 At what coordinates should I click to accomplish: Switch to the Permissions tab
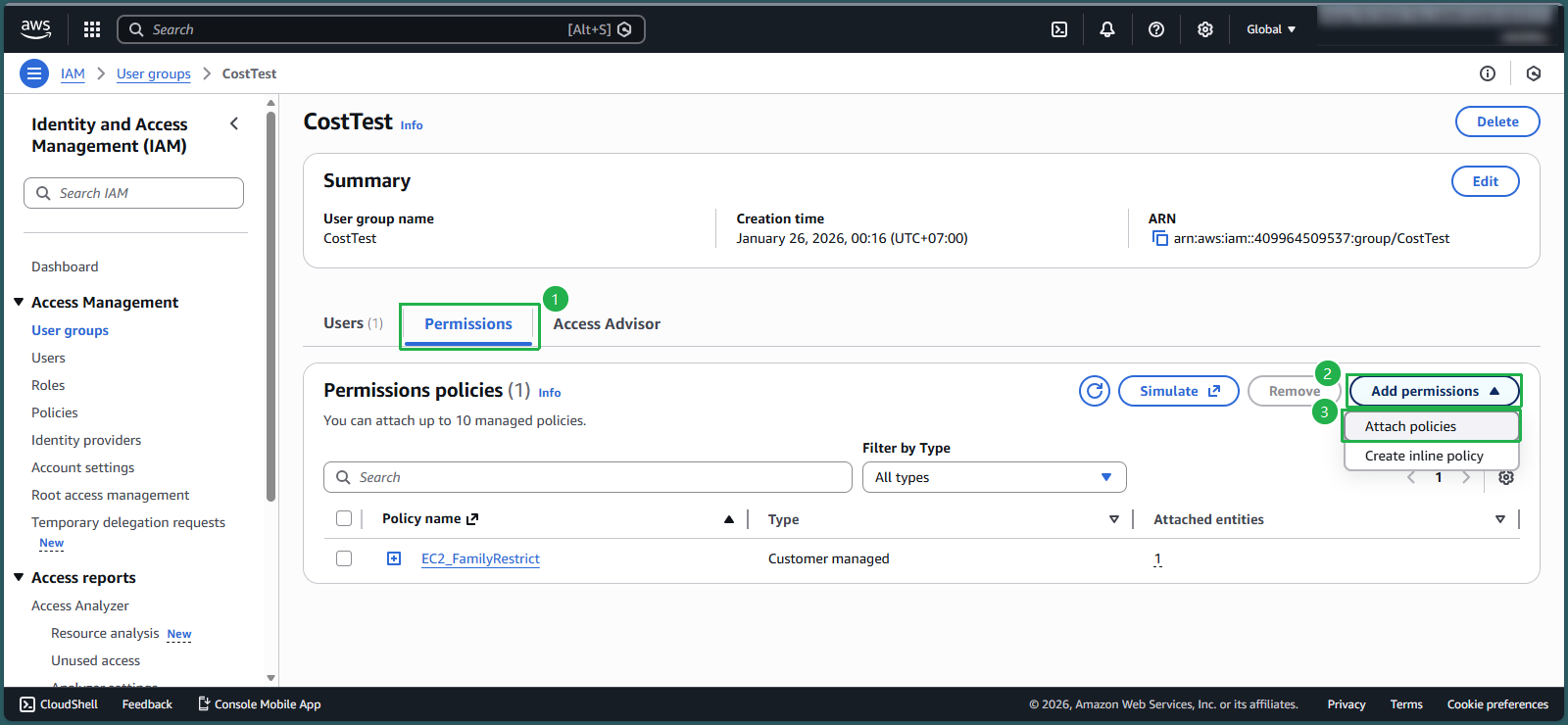point(468,324)
